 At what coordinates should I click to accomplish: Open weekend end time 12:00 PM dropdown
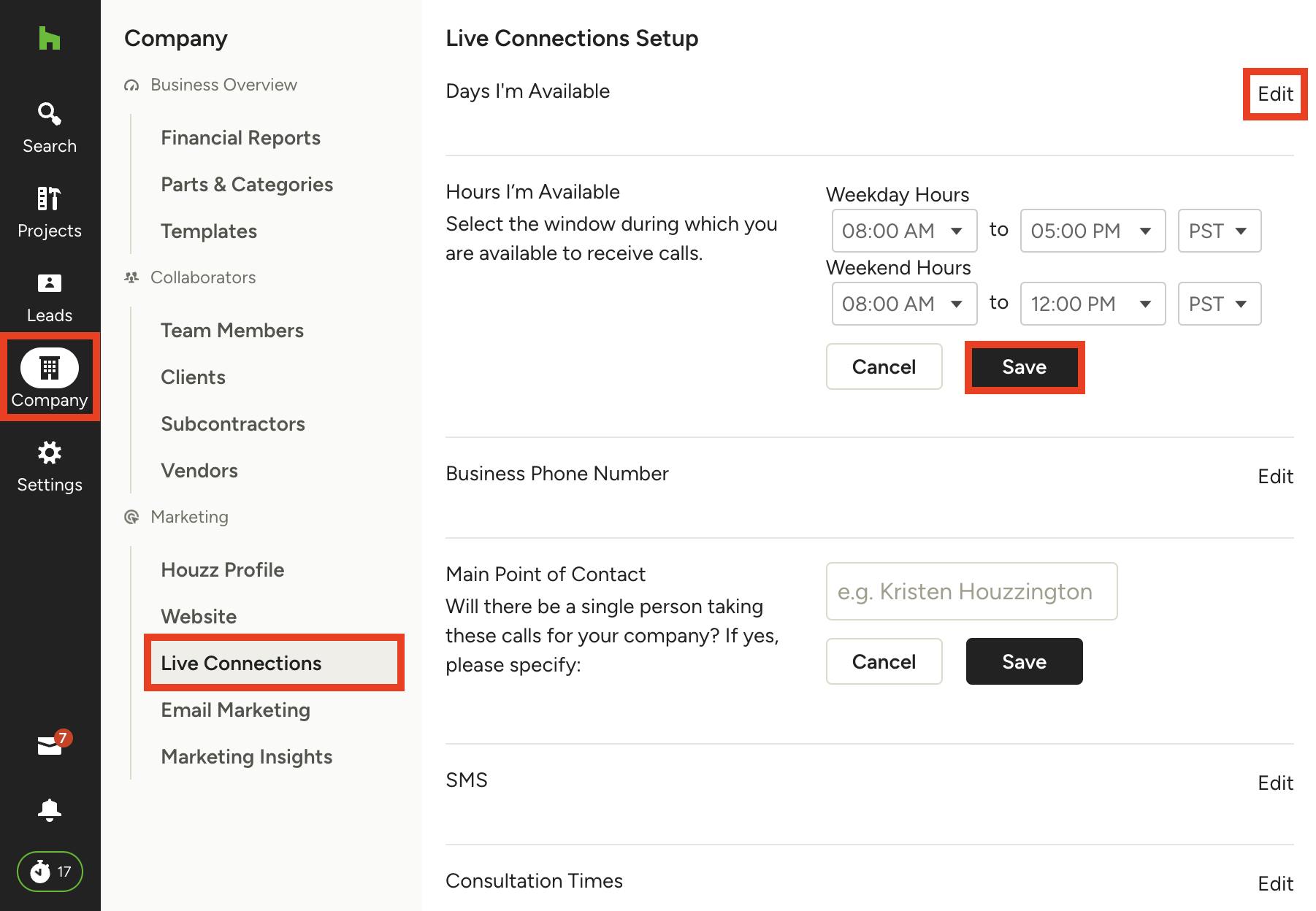pyautogui.click(x=1092, y=304)
